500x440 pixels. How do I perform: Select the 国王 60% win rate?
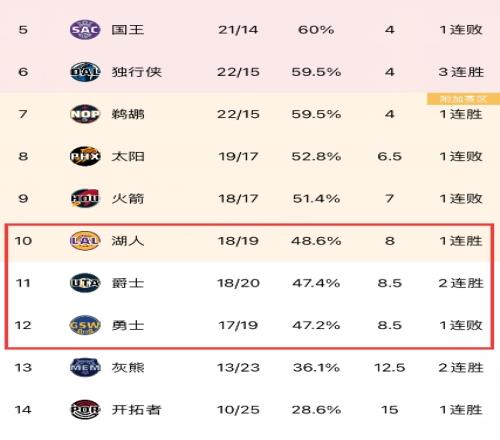click(316, 30)
